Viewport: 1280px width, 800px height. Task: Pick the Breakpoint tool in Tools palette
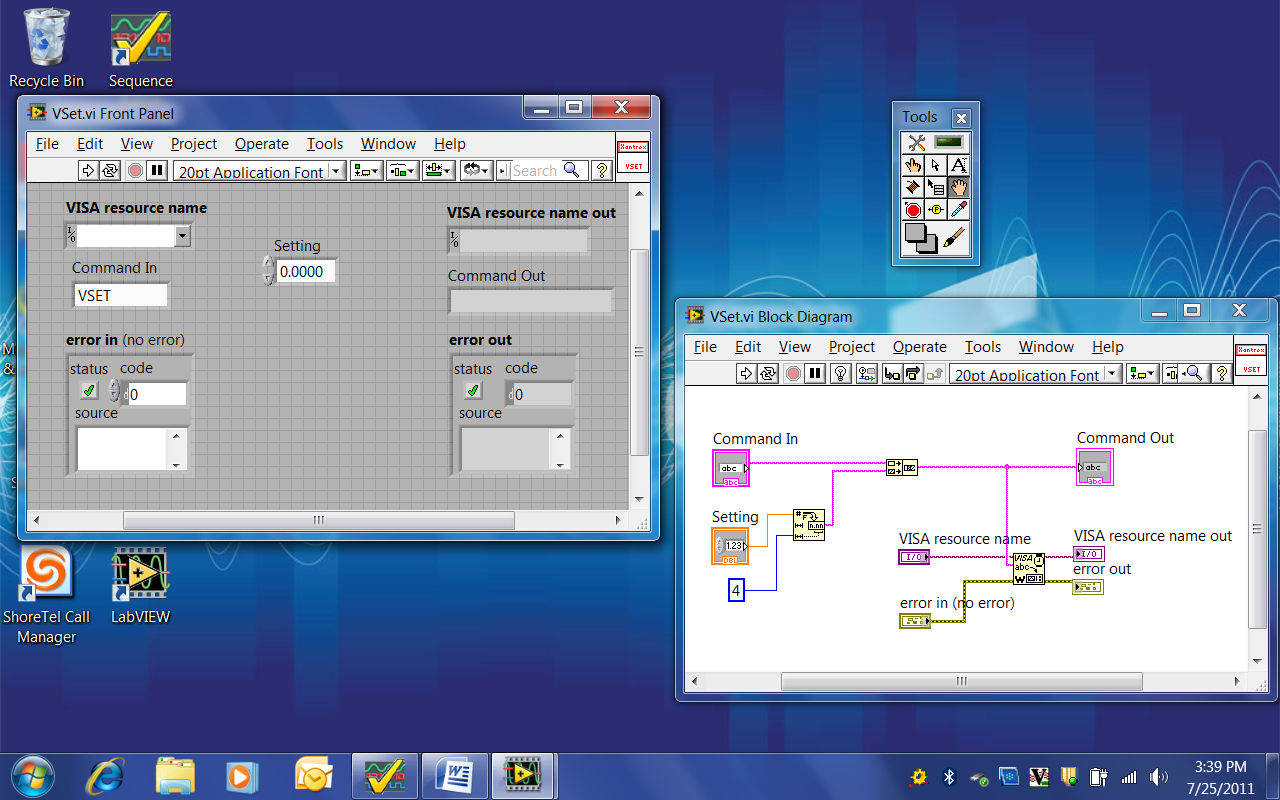coord(912,210)
